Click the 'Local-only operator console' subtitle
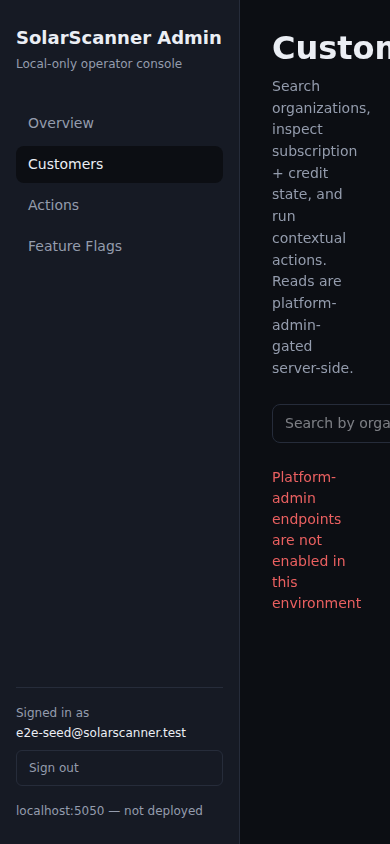The image size is (390, 844). pos(99,64)
